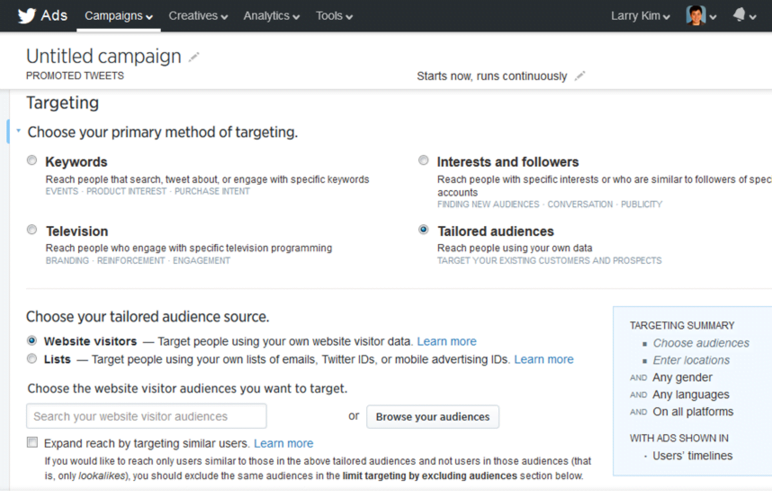The width and height of the screenshot is (772, 498).
Task: Click the pencil icon beside Untitled campaign
Action: point(194,57)
